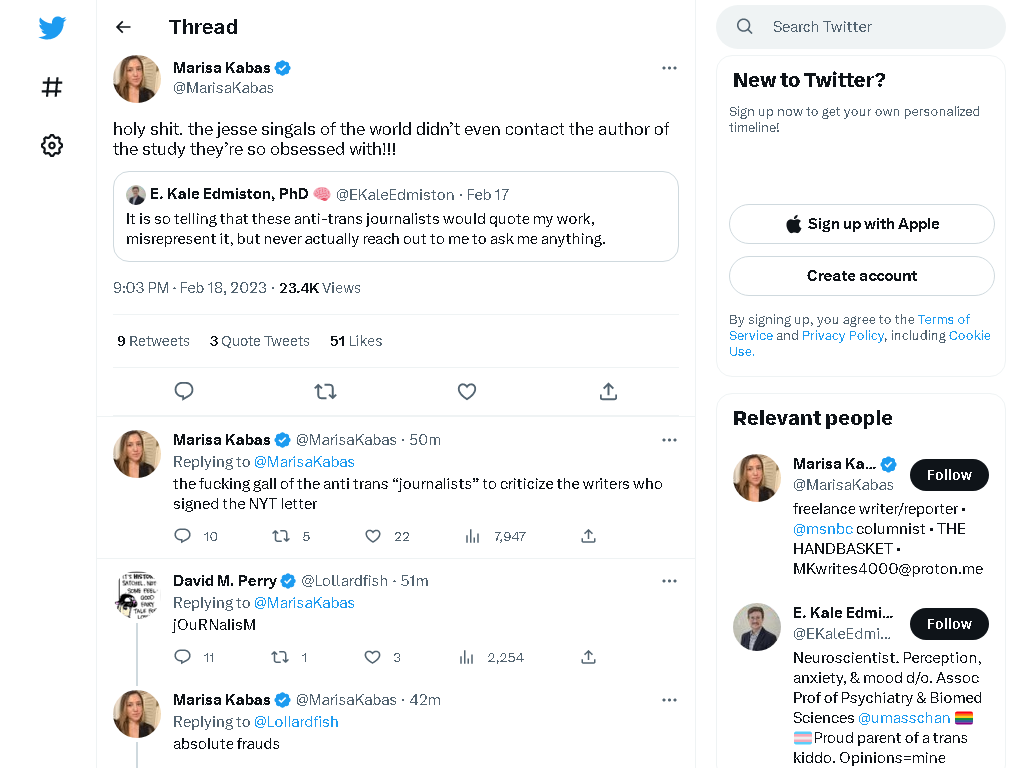Like the main tweet with the heart icon

(466, 391)
